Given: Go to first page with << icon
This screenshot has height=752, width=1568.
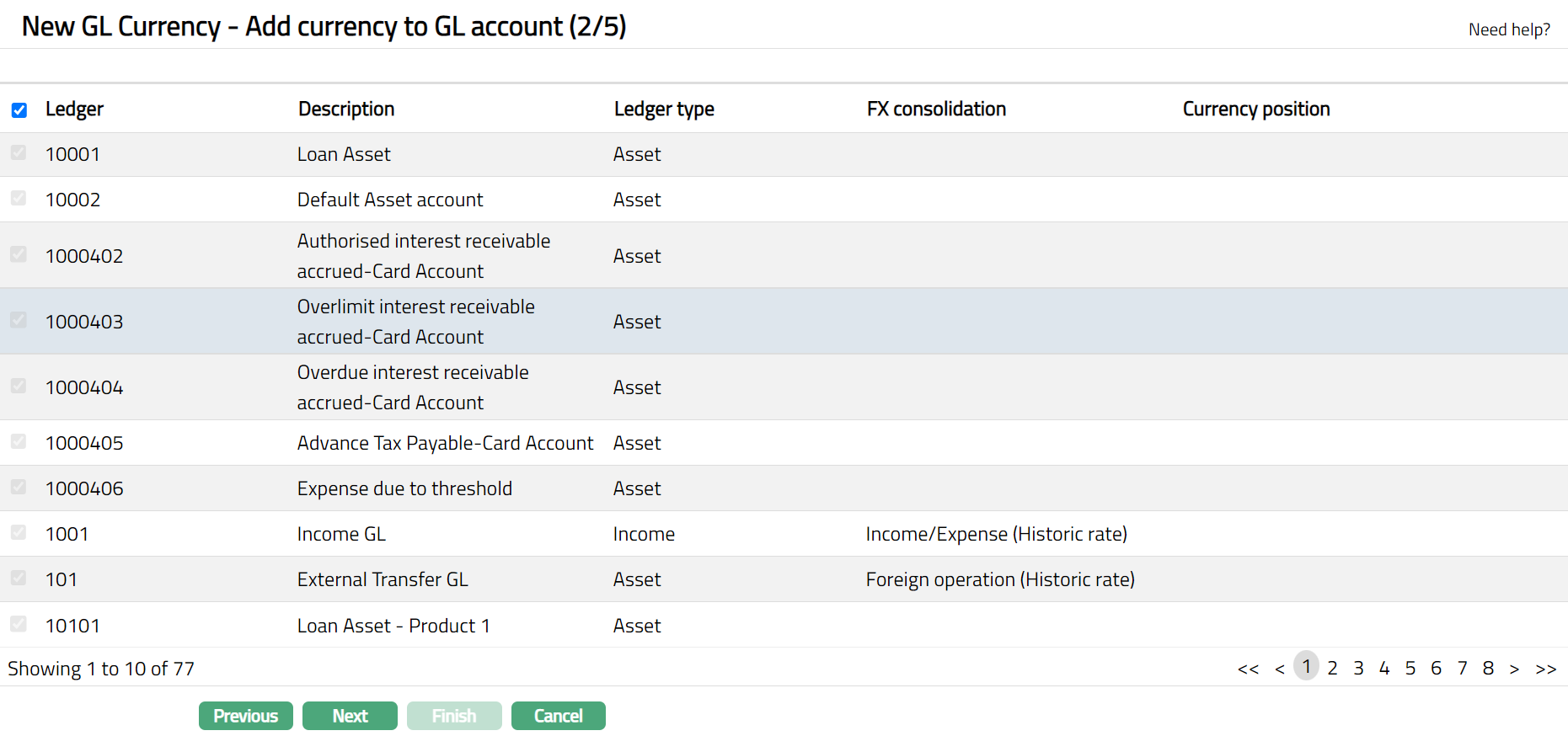Looking at the screenshot, I should (x=1248, y=669).
